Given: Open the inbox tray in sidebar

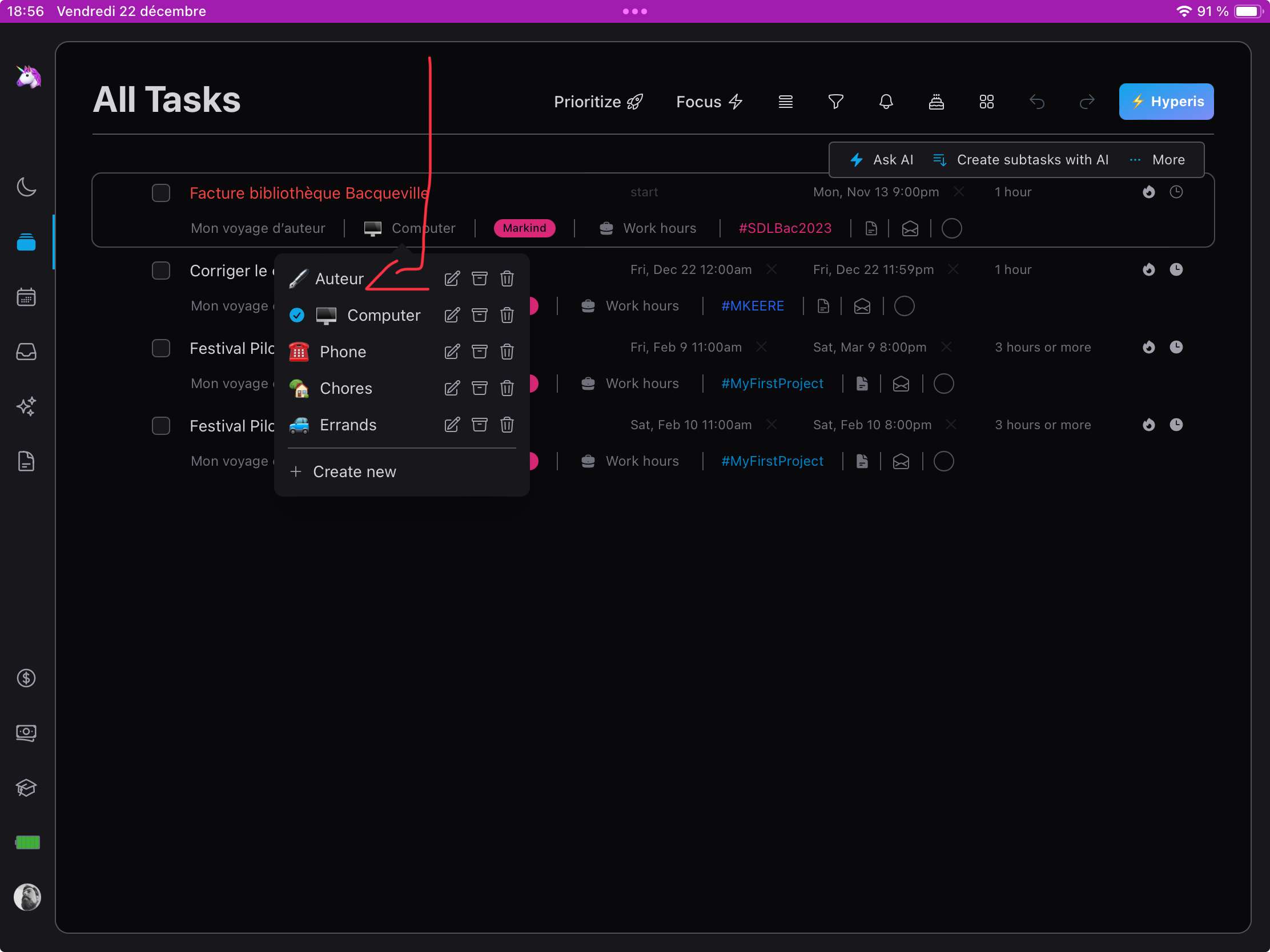Looking at the screenshot, I should pyautogui.click(x=26, y=352).
